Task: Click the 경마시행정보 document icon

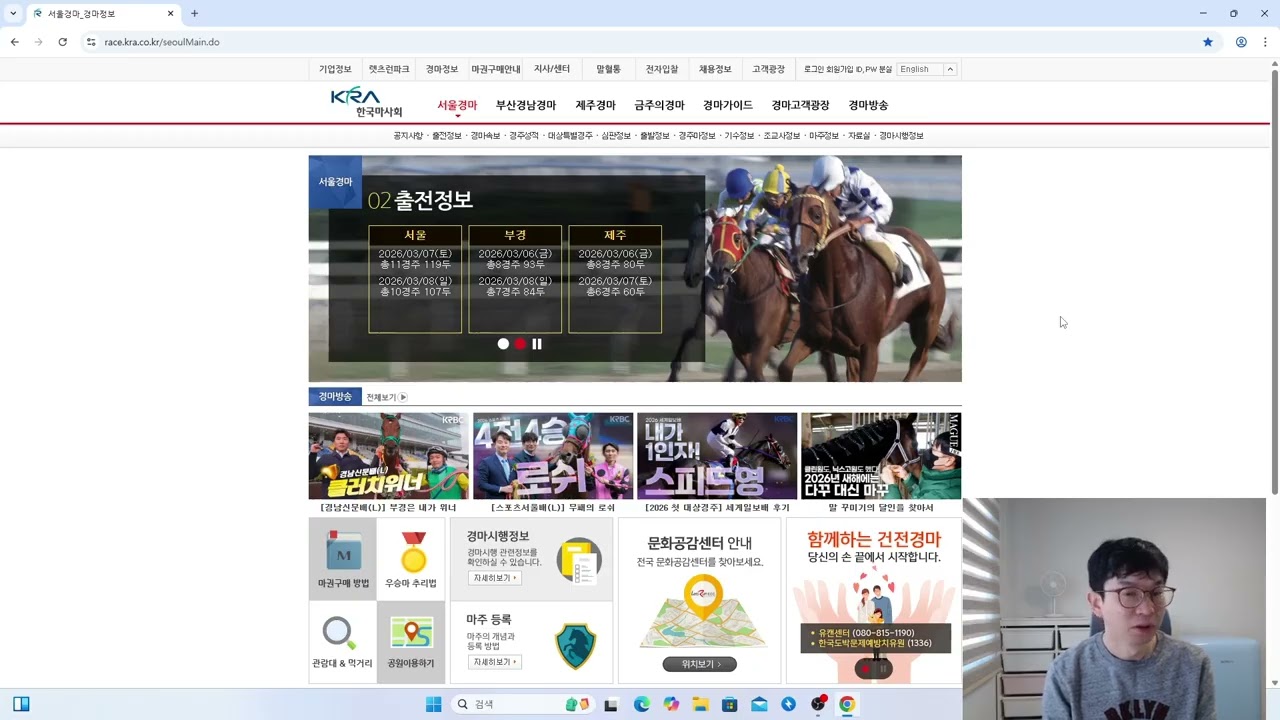Action: click(x=578, y=561)
